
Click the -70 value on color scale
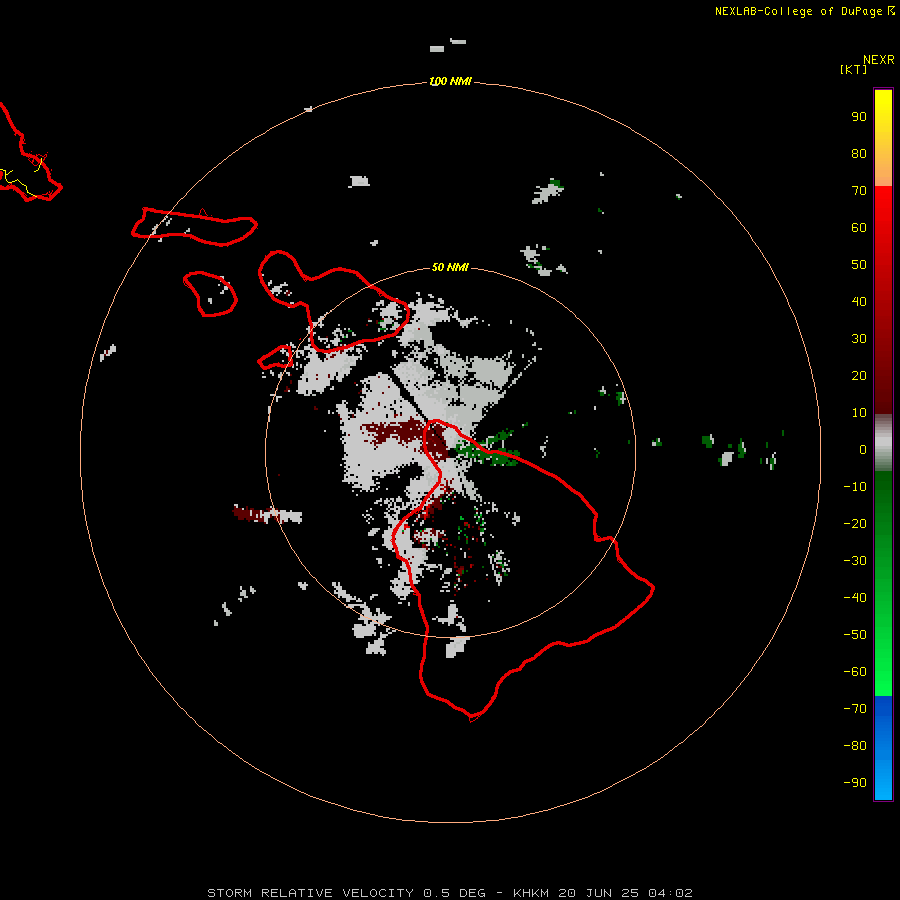coord(855,709)
